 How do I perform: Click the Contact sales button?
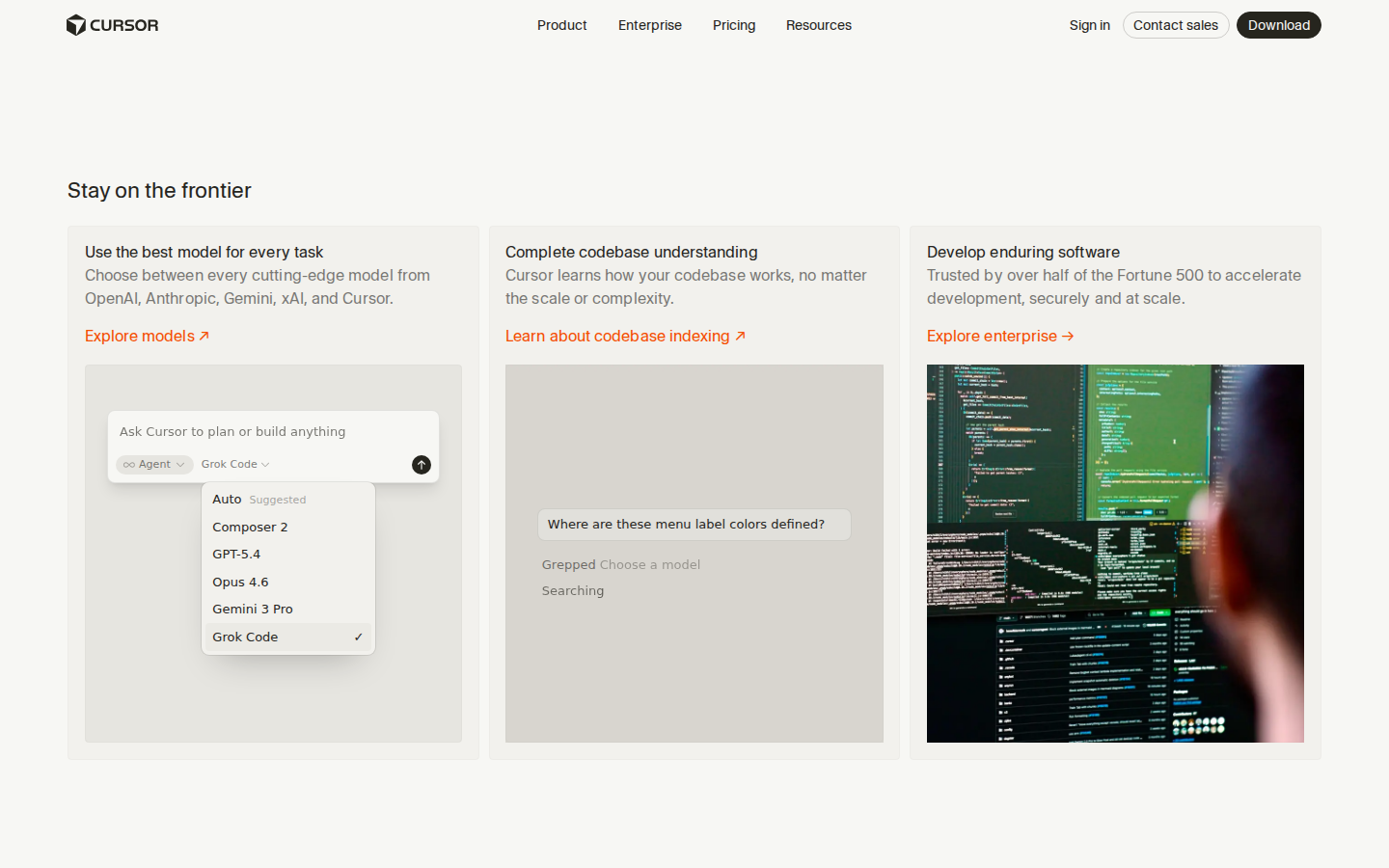[x=1176, y=25]
